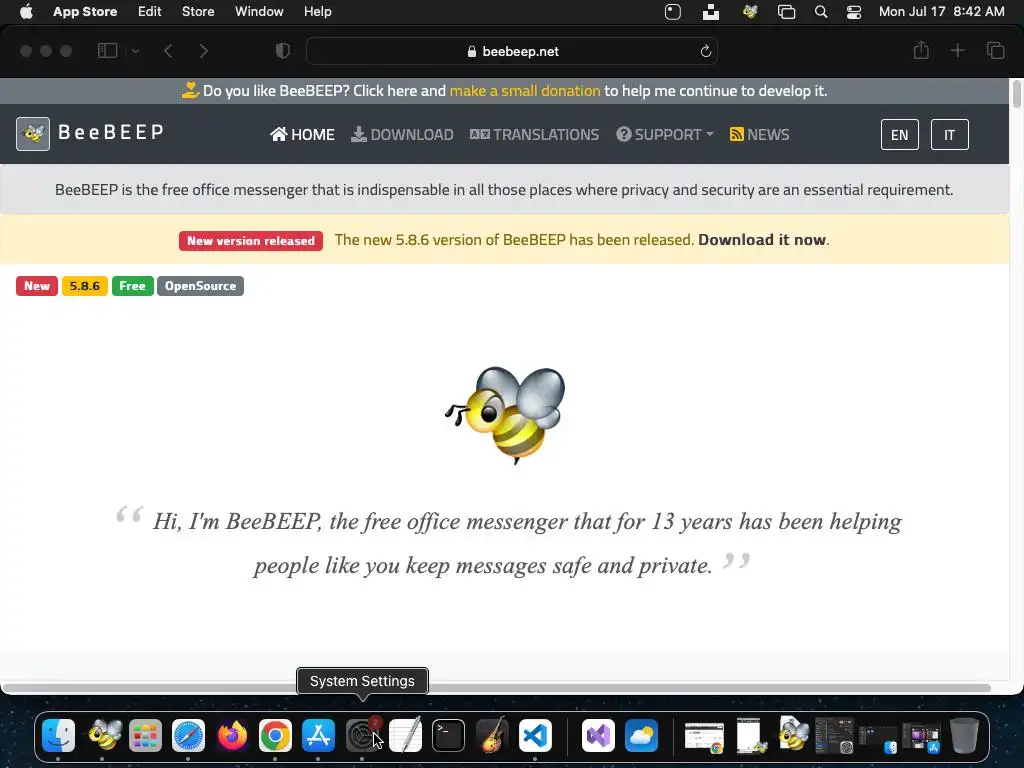Click the beebeep.net address bar
1024x768 pixels.
512,51
